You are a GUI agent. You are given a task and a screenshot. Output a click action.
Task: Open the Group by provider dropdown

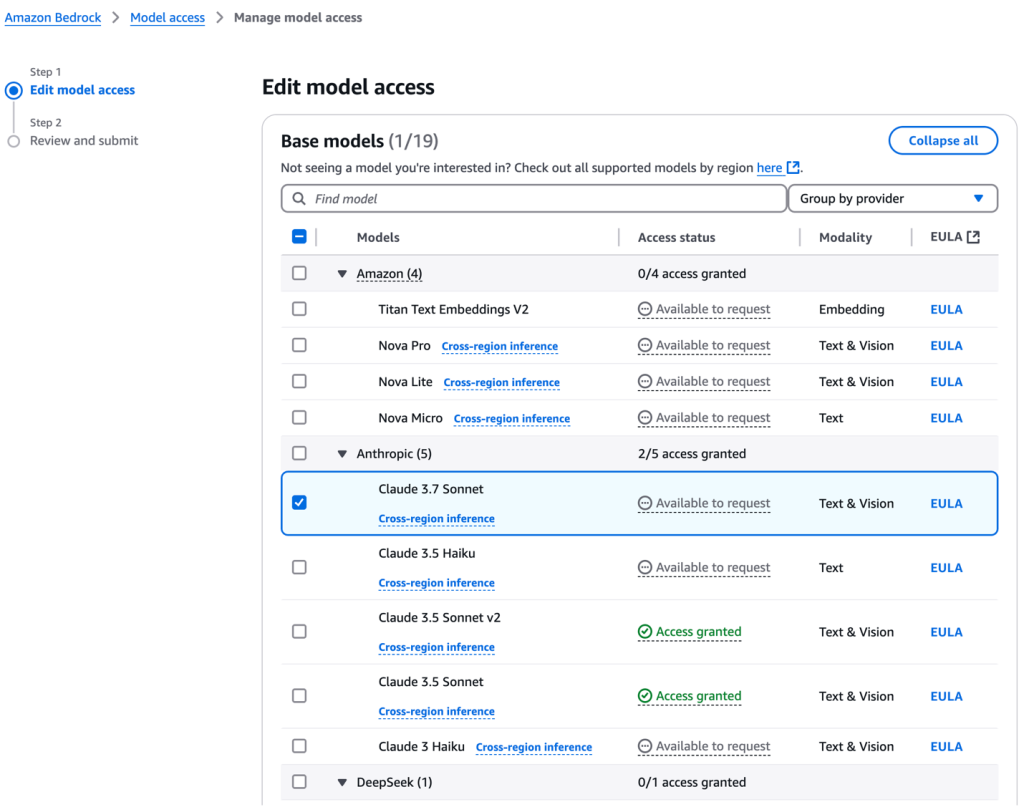pos(893,198)
